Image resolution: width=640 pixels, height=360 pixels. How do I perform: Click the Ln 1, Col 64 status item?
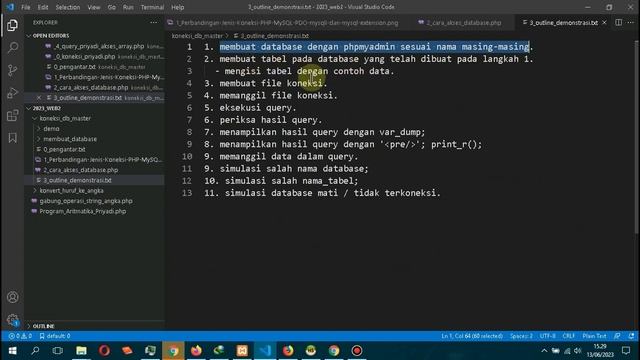click(x=472, y=336)
